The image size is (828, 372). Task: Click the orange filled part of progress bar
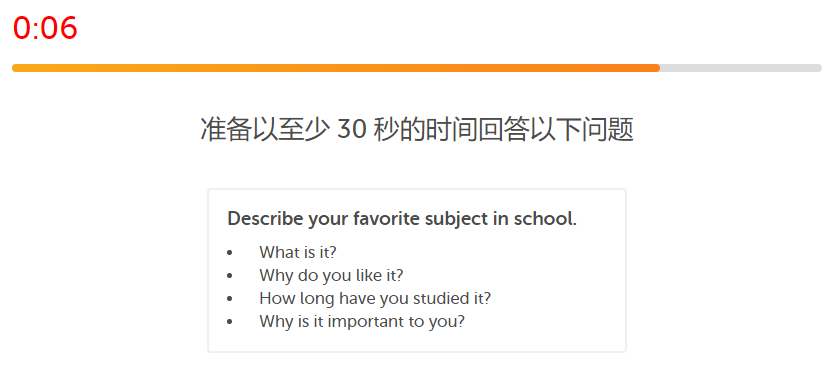tap(336, 68)
